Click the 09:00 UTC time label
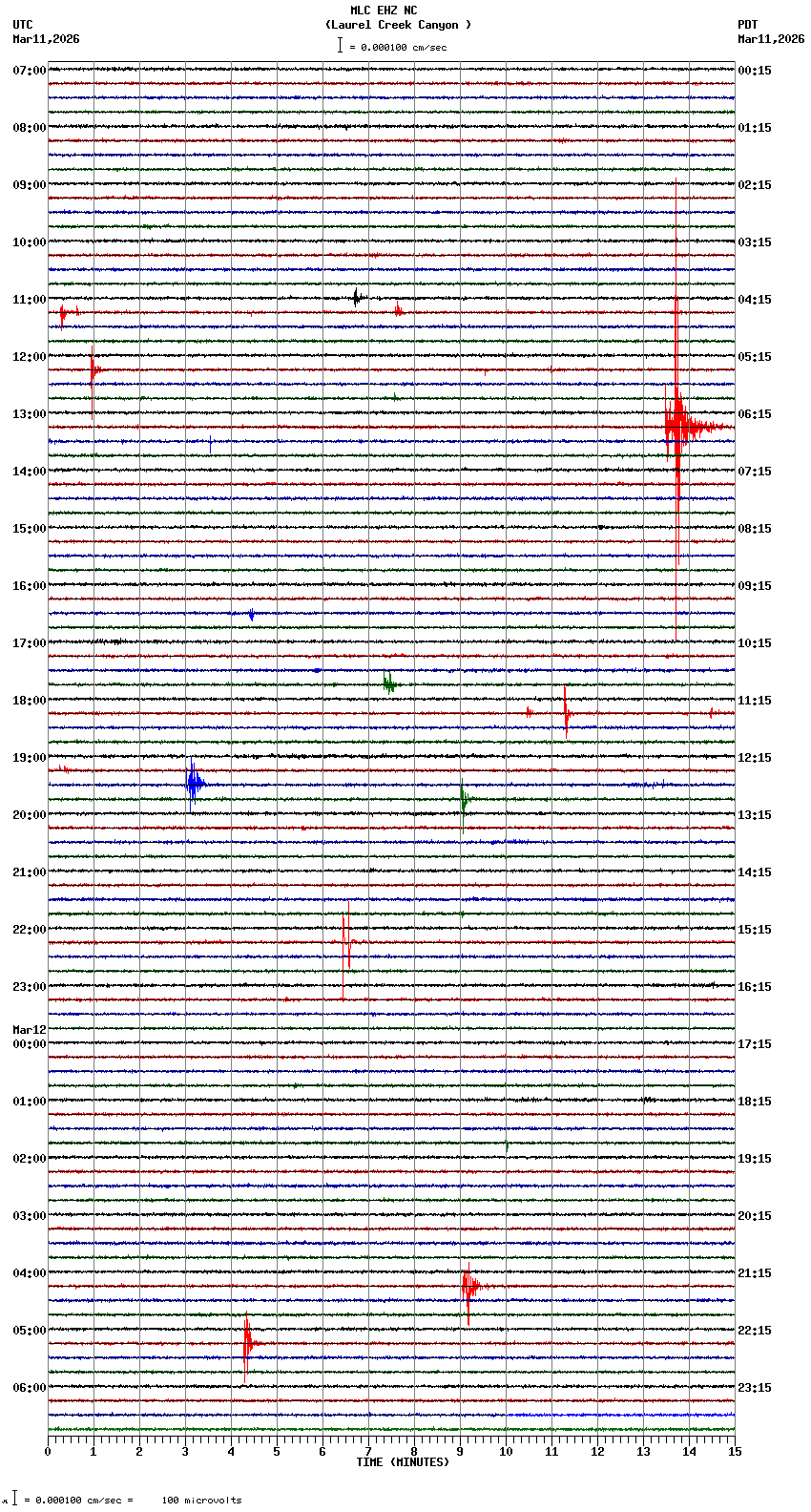This screenshot has width=811, height=1512. (30, 185)
